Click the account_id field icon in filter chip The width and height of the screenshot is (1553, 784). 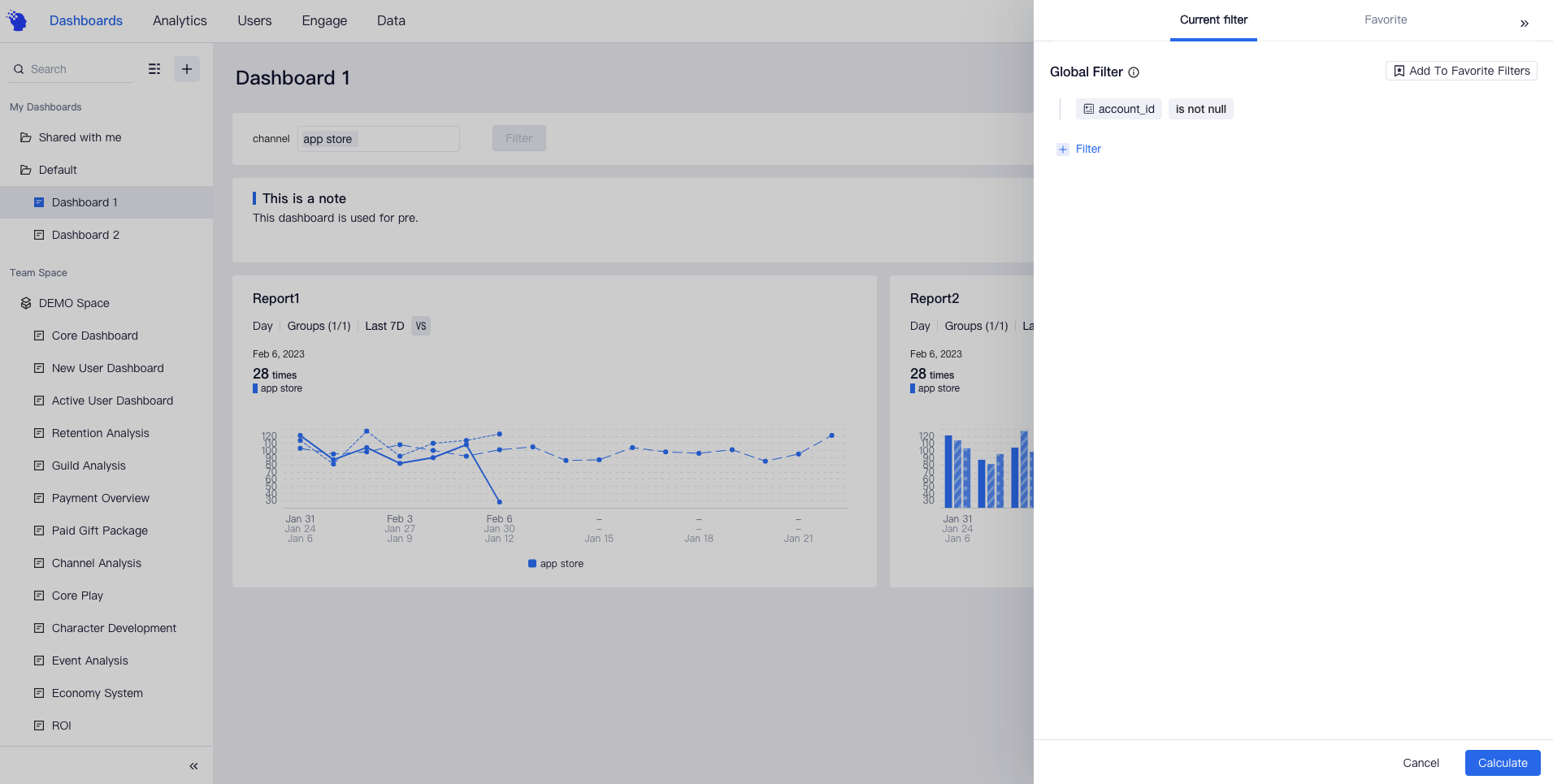point(1087,108)
